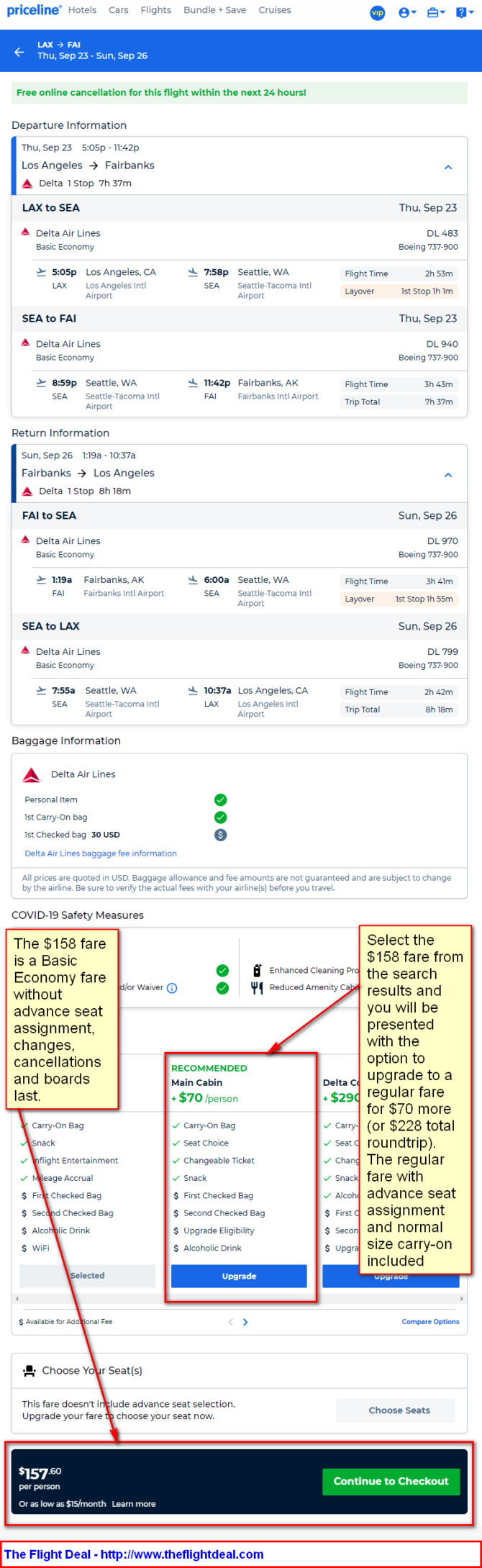Go to the Cruises section
This screenshot has height=1568, width=482.
pyautogui.click(x=275, y=10)
